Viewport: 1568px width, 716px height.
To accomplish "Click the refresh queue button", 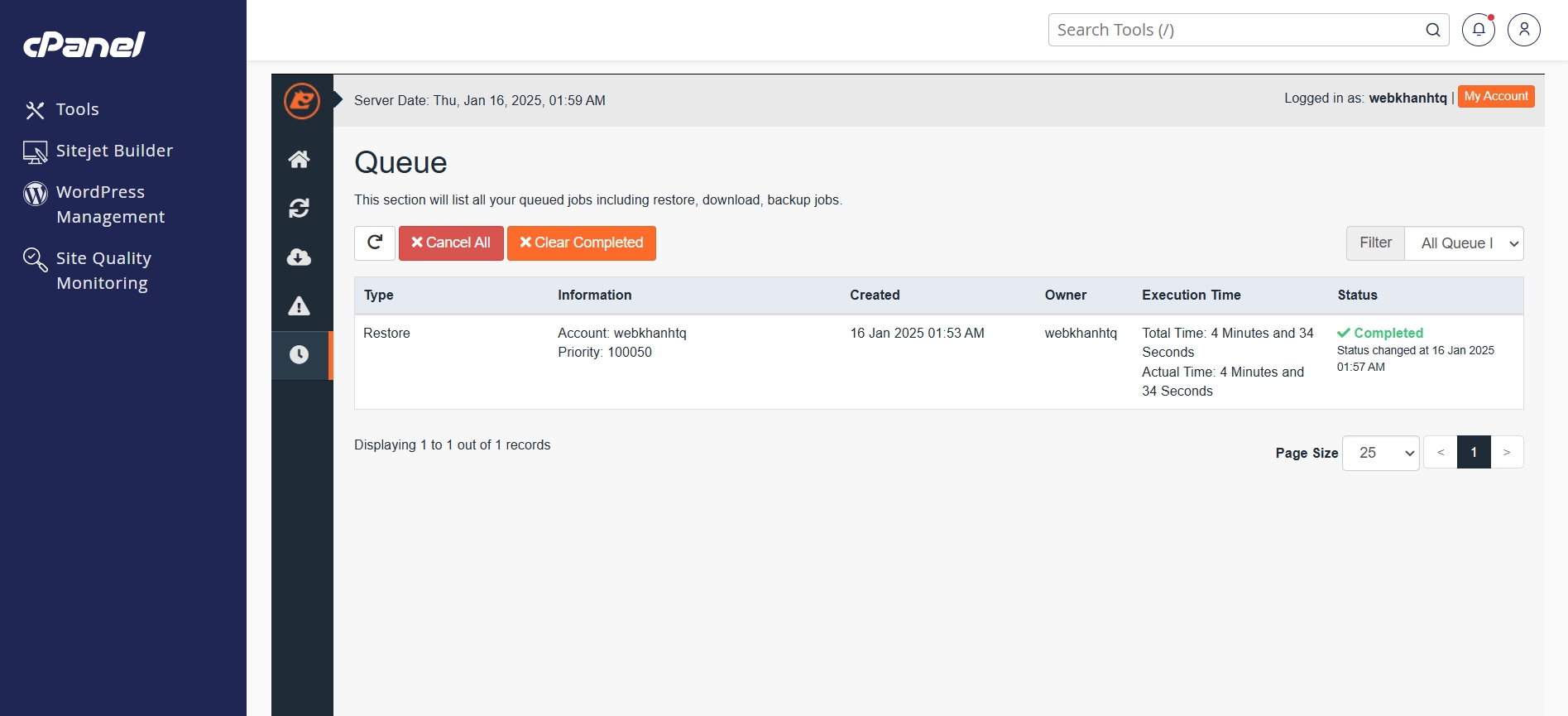I will (375, 243).
